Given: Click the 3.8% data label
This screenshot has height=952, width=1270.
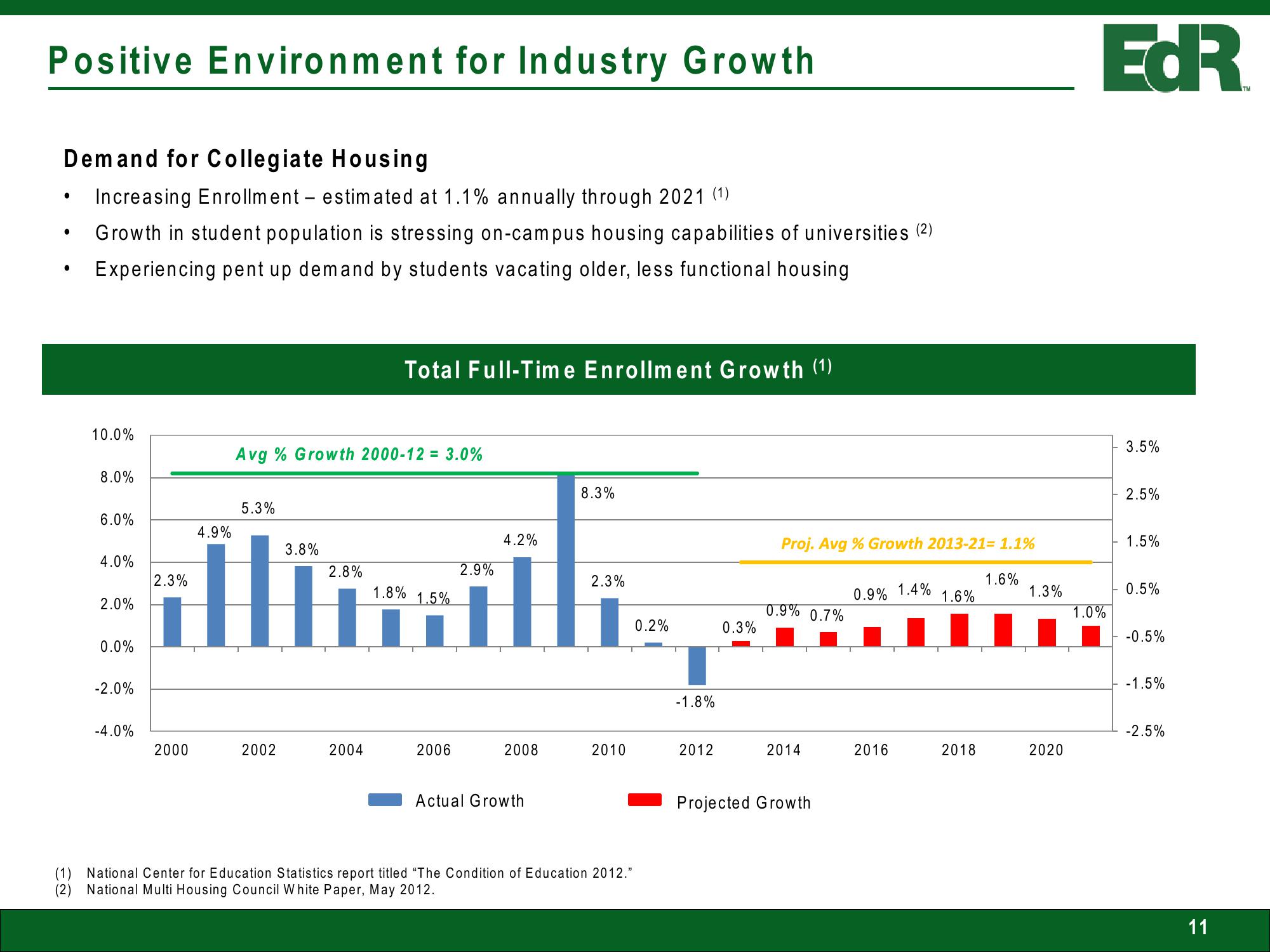Looking at the screenshot, I should click(x=302, y=549).
